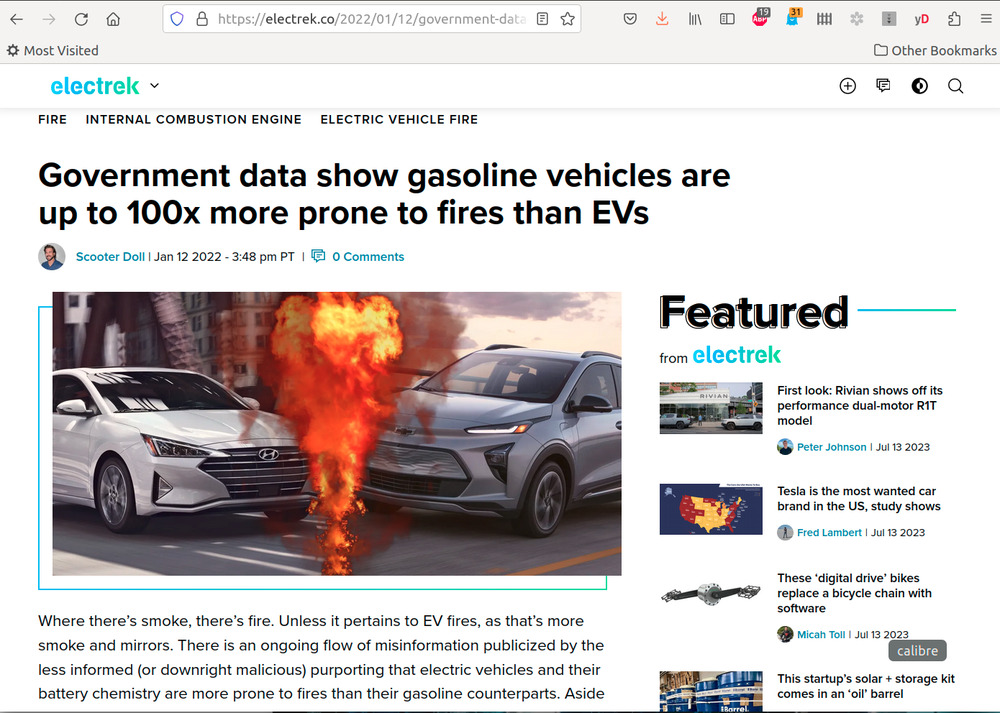Screen dimensions: 1000x713
Task: Click Peter Johnson's small avatar
Action: point(785,447)
